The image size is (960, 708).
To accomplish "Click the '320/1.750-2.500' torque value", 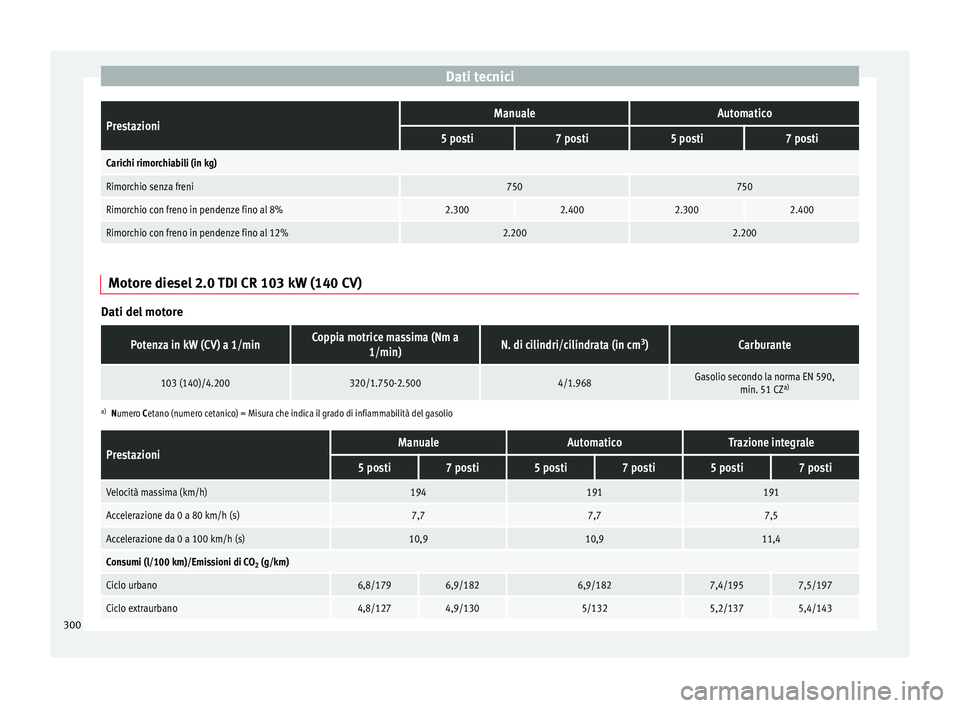I will click(x=385, y=383).
